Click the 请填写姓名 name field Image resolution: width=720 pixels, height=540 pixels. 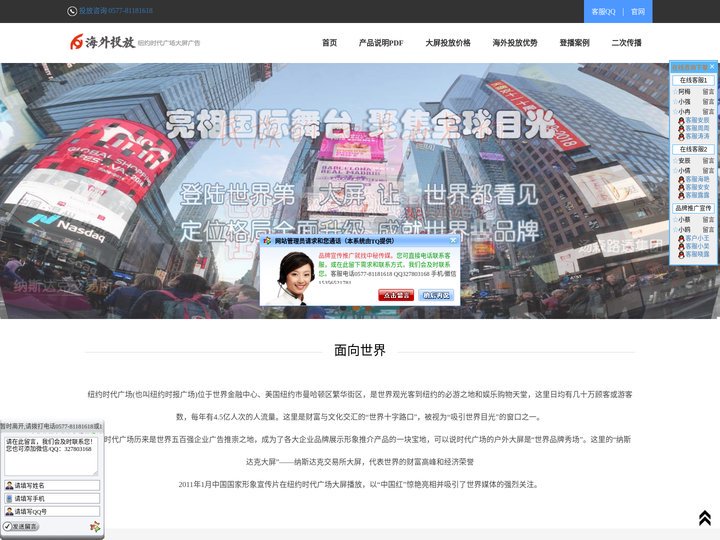[x=52, y=485]
